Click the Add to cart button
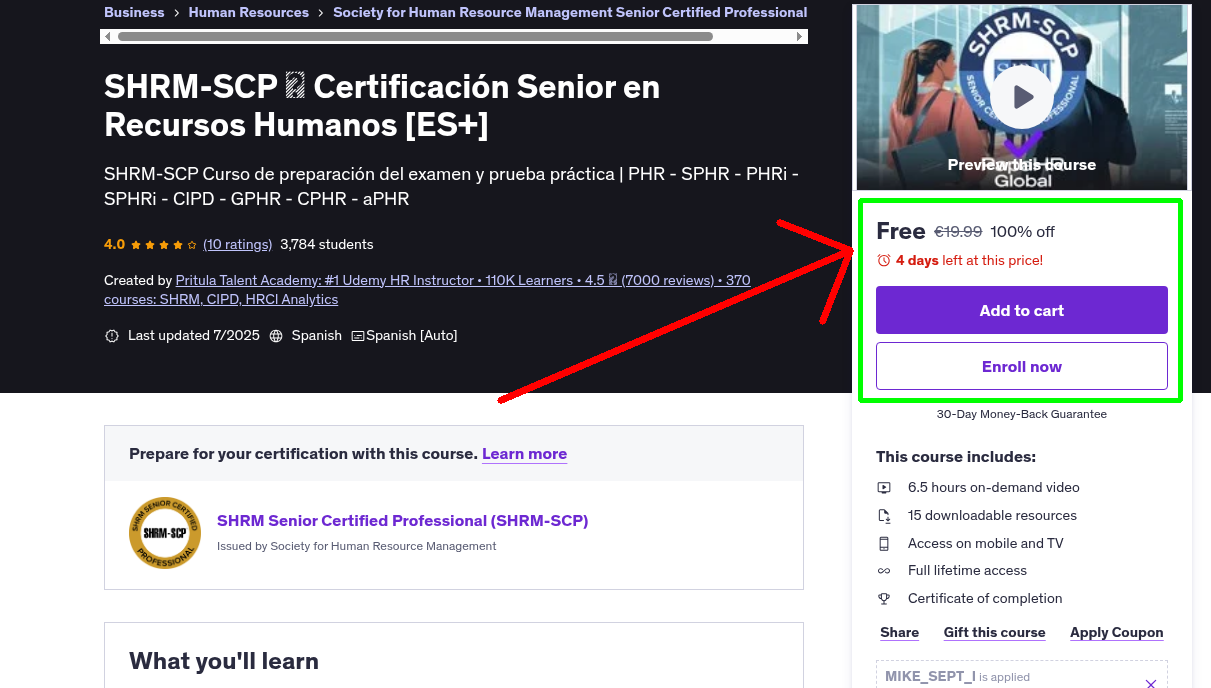 (1022, 310)
